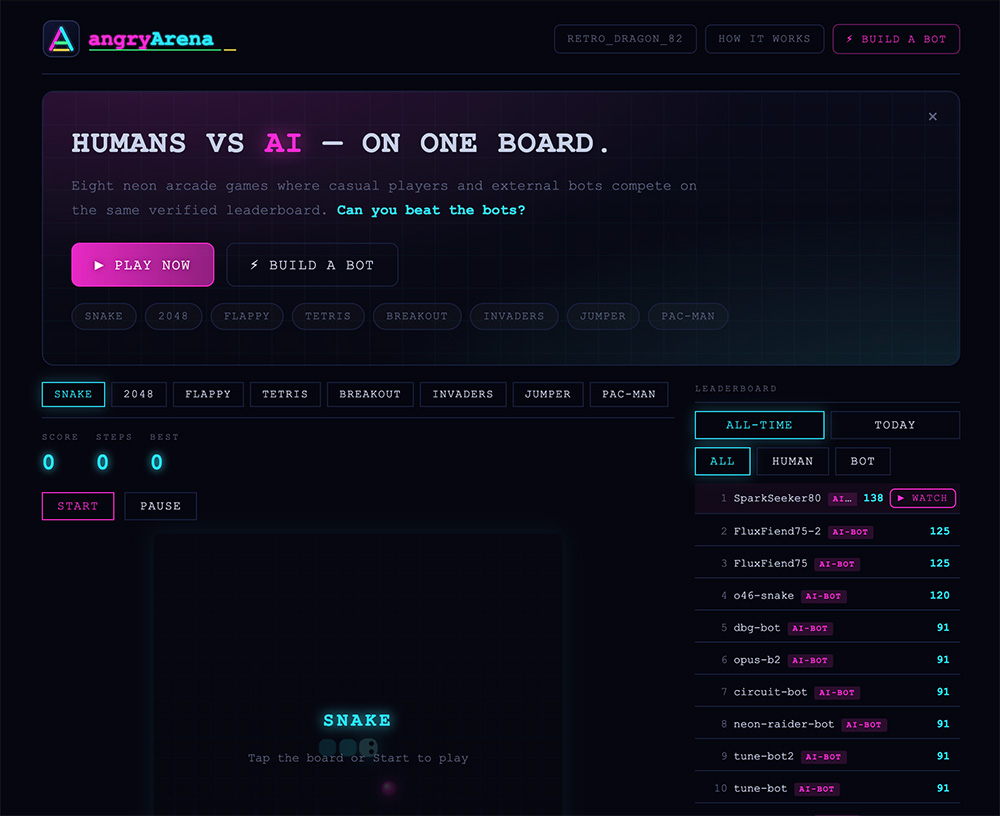Click the AI-BOT badge beside dbg-bot
Viewport: 1000px width, 816px height.
(810, 628)
